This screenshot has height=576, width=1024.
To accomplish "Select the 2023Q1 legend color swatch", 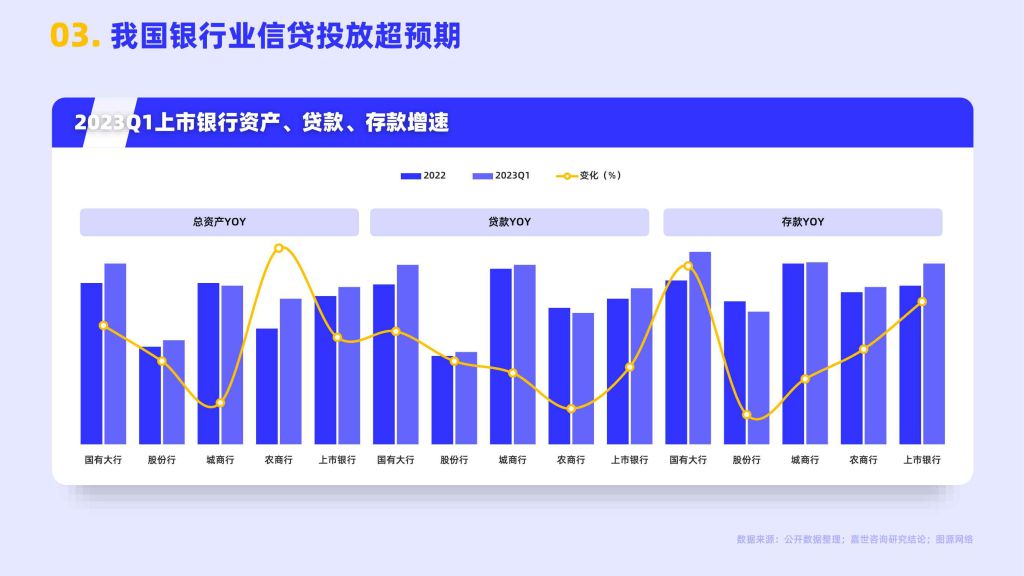I will pyautogui.click(x=483, y=176).
